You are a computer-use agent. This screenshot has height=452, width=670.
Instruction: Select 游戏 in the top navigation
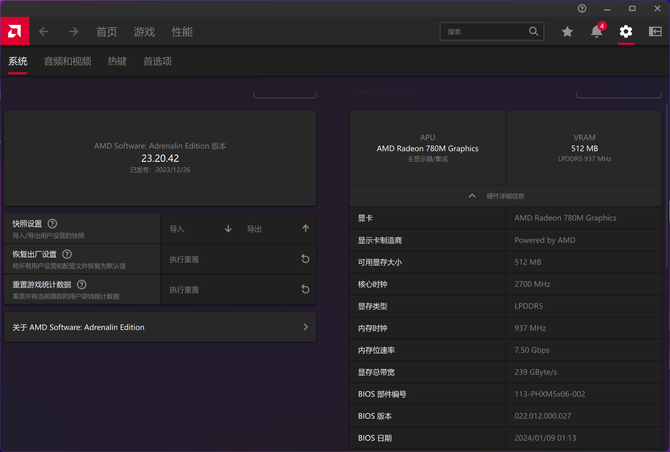[x=144, y=32]
